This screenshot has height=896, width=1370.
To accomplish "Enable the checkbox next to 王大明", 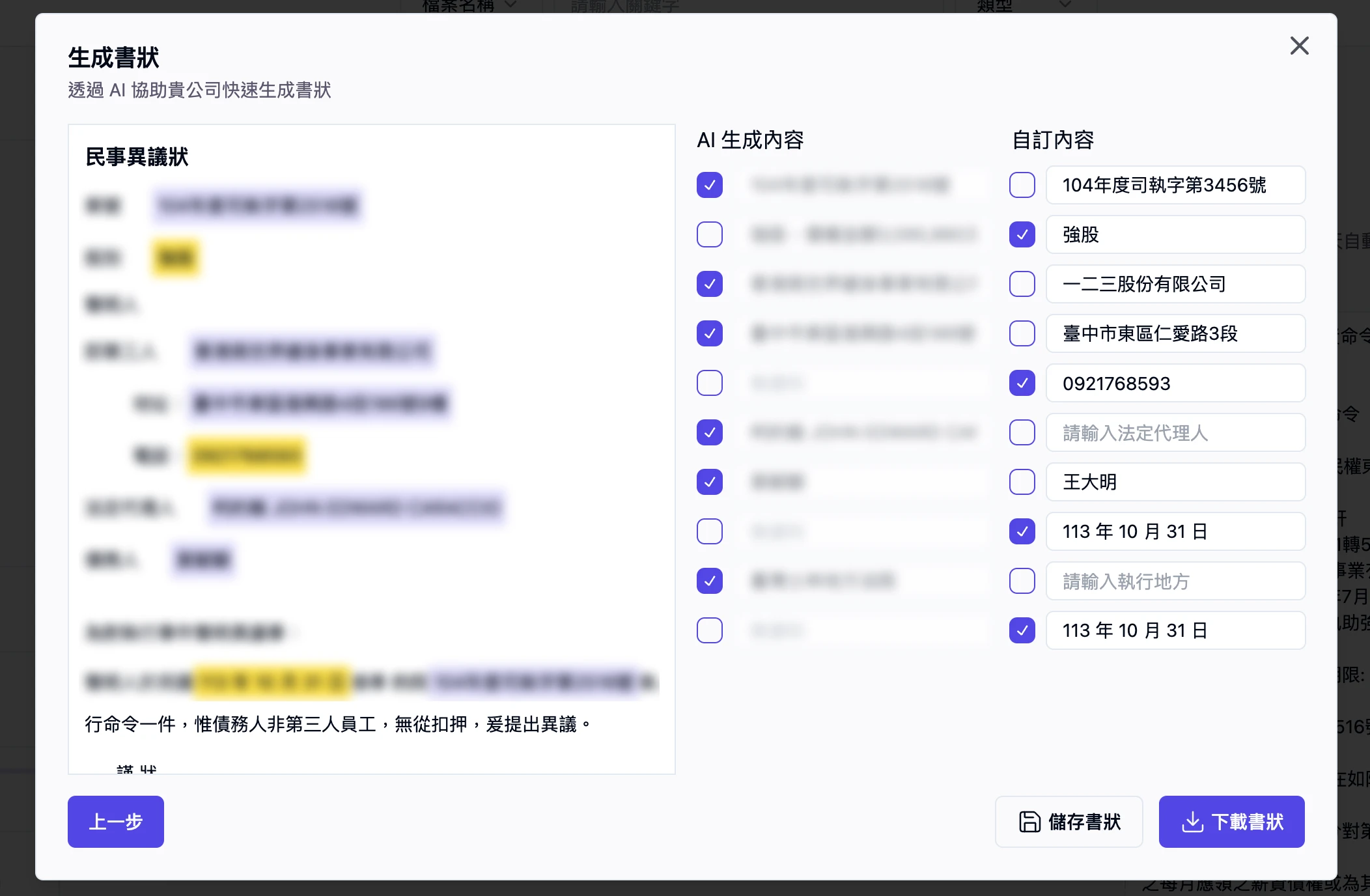I will click(x=1022, y=482).
